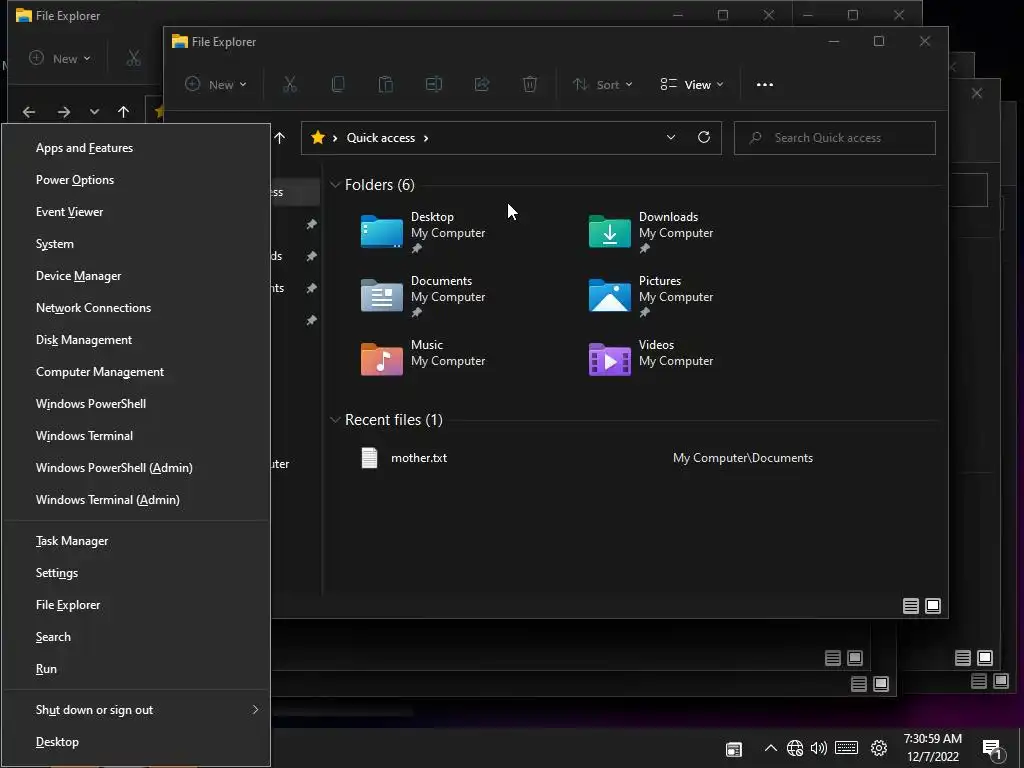Image resolution: width=1024 pixels, height=768 pixels.
Task: Click the My Computer\Documents path text
Action: 743,458
